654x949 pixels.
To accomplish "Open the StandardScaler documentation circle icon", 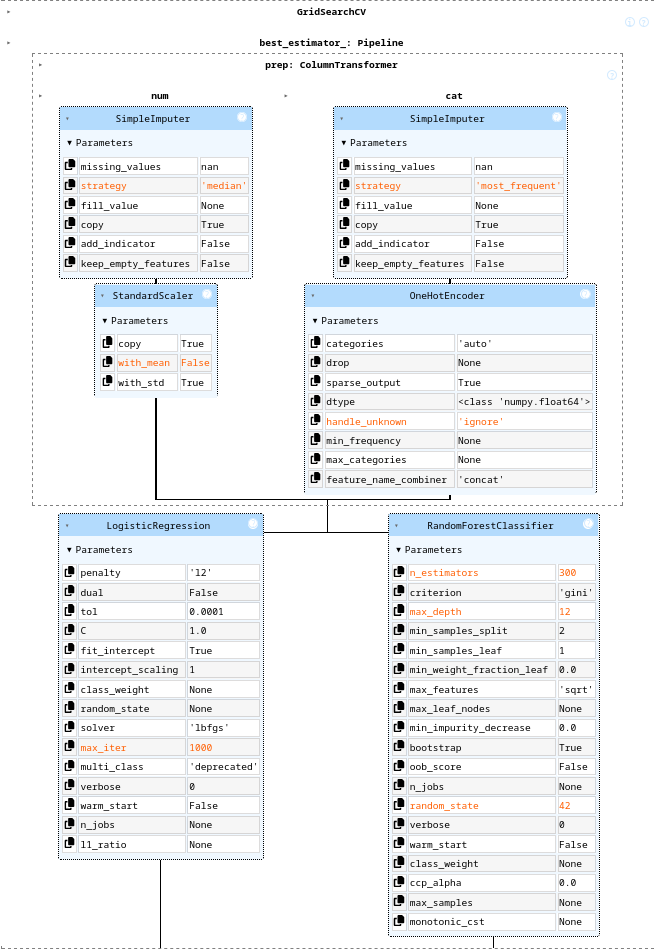I will tap(207, 295).
